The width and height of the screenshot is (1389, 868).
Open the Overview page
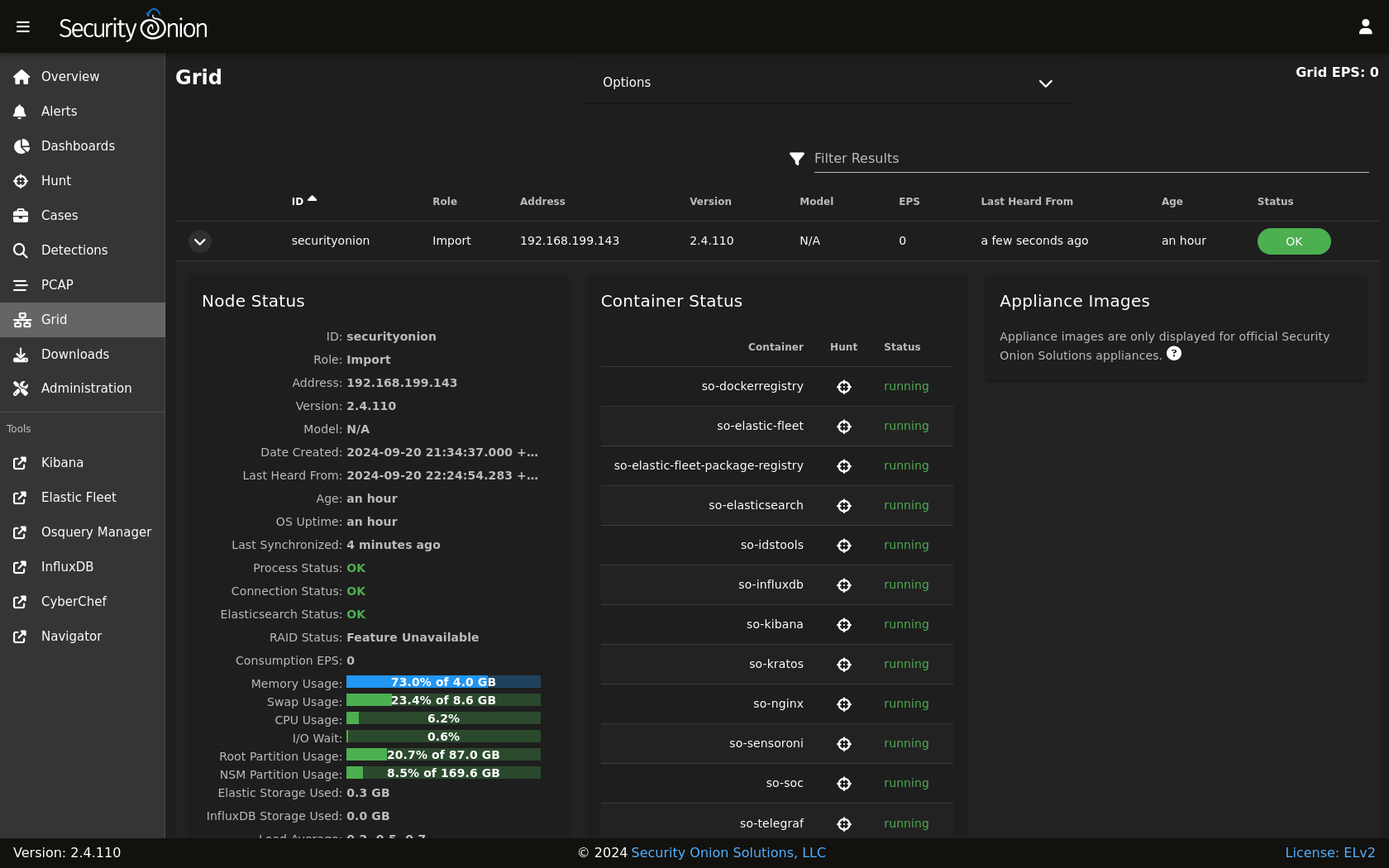pyautogui.click(x=83, y=77)
